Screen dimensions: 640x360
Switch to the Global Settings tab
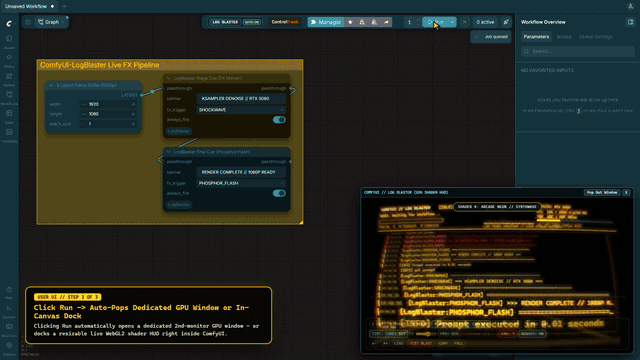596,37
